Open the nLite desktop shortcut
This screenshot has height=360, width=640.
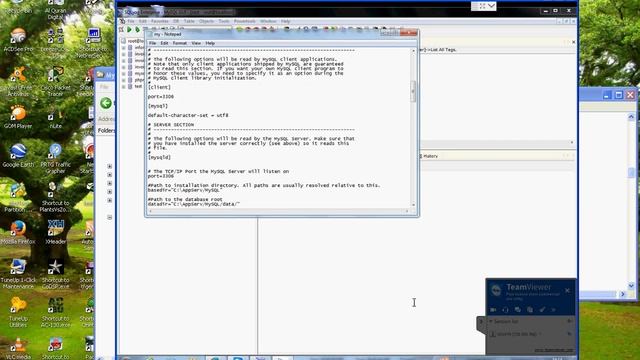click(x=56, y=118)
